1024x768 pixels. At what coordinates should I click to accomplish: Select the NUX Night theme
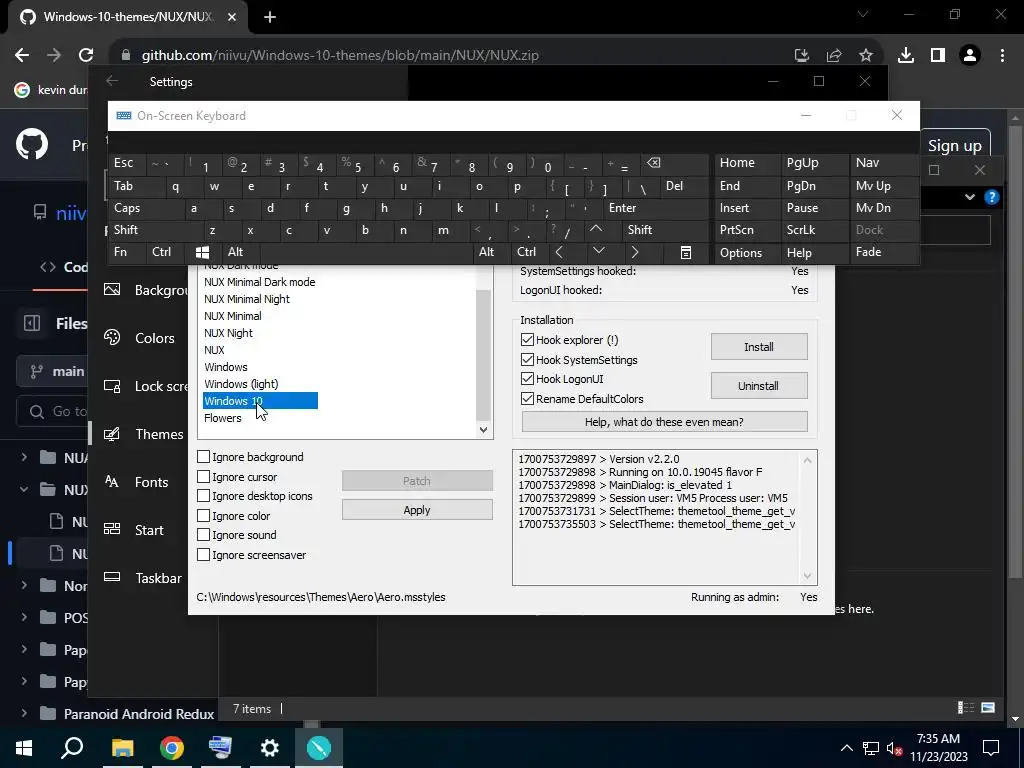228,333
